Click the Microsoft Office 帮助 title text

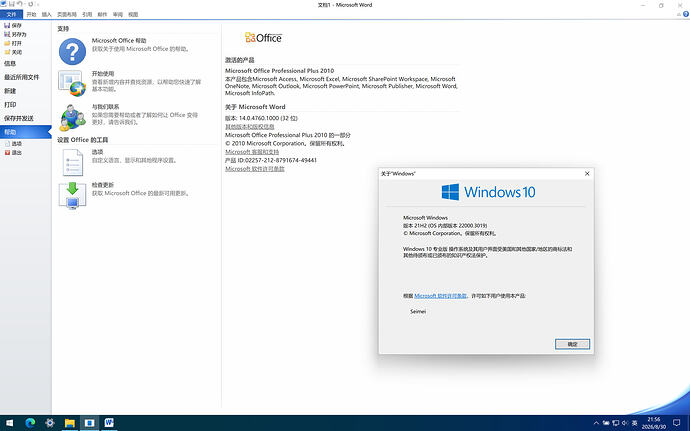coord(119,40)
